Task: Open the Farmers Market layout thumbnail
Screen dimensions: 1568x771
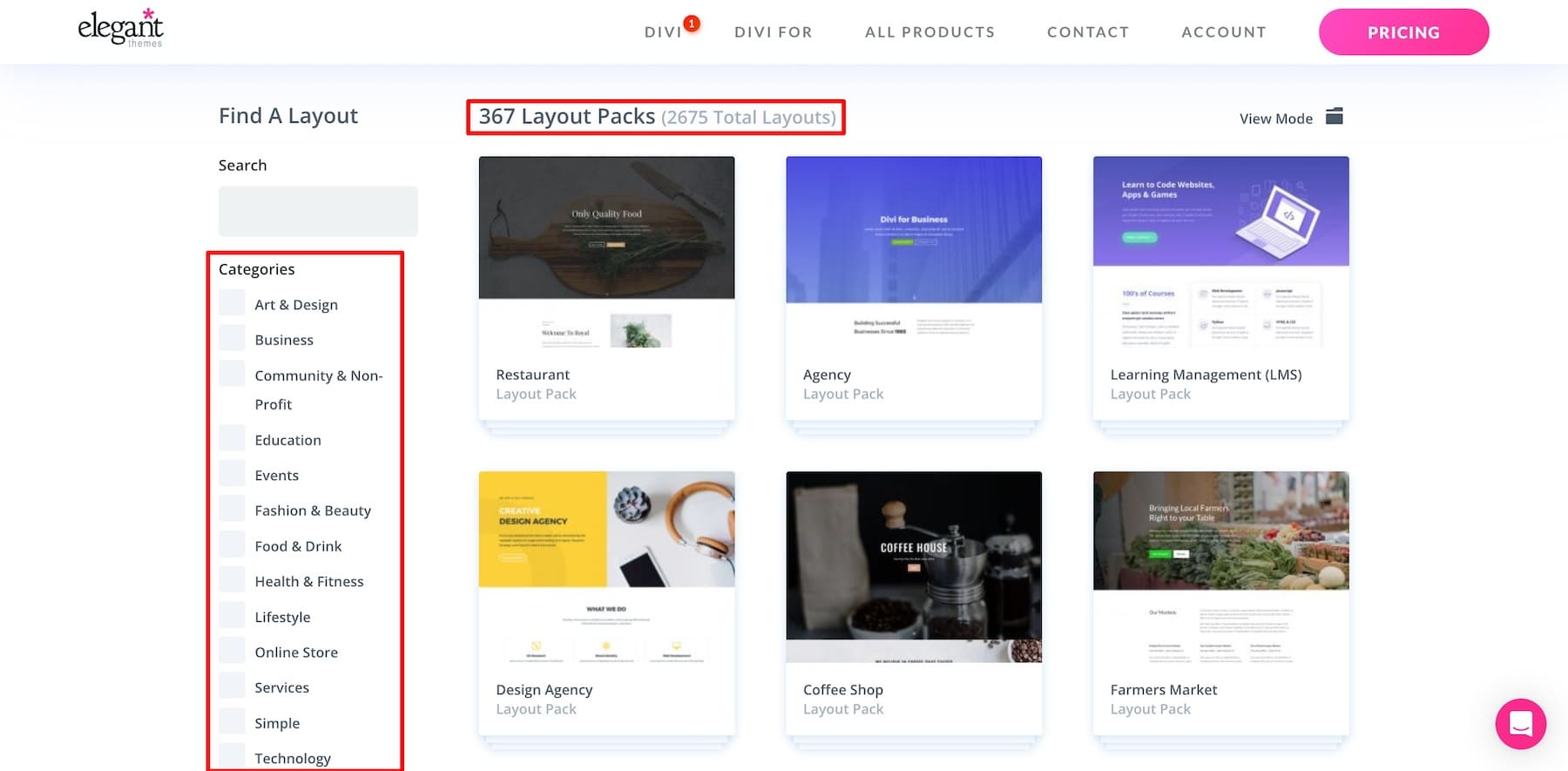Action: click(x=1220, y=567)
